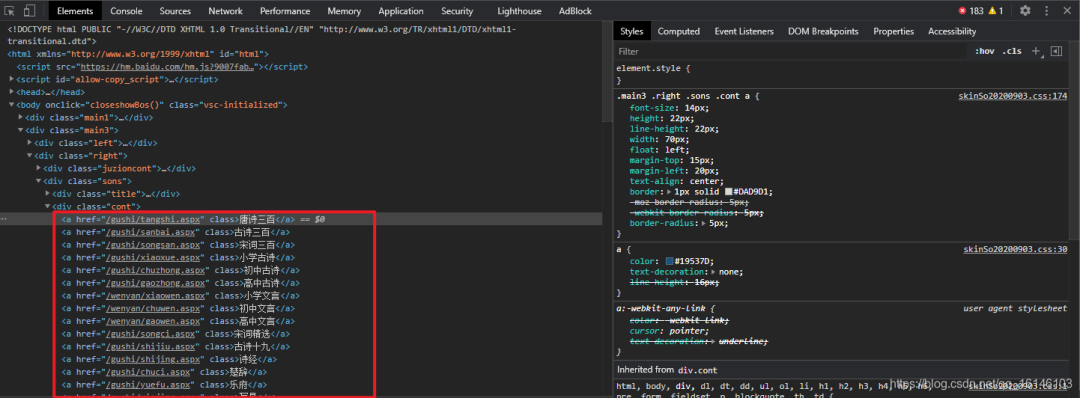Toggle the :hov element state panel
The height and width of the screenshot is (398, 1080).
[x=984, y=52]
